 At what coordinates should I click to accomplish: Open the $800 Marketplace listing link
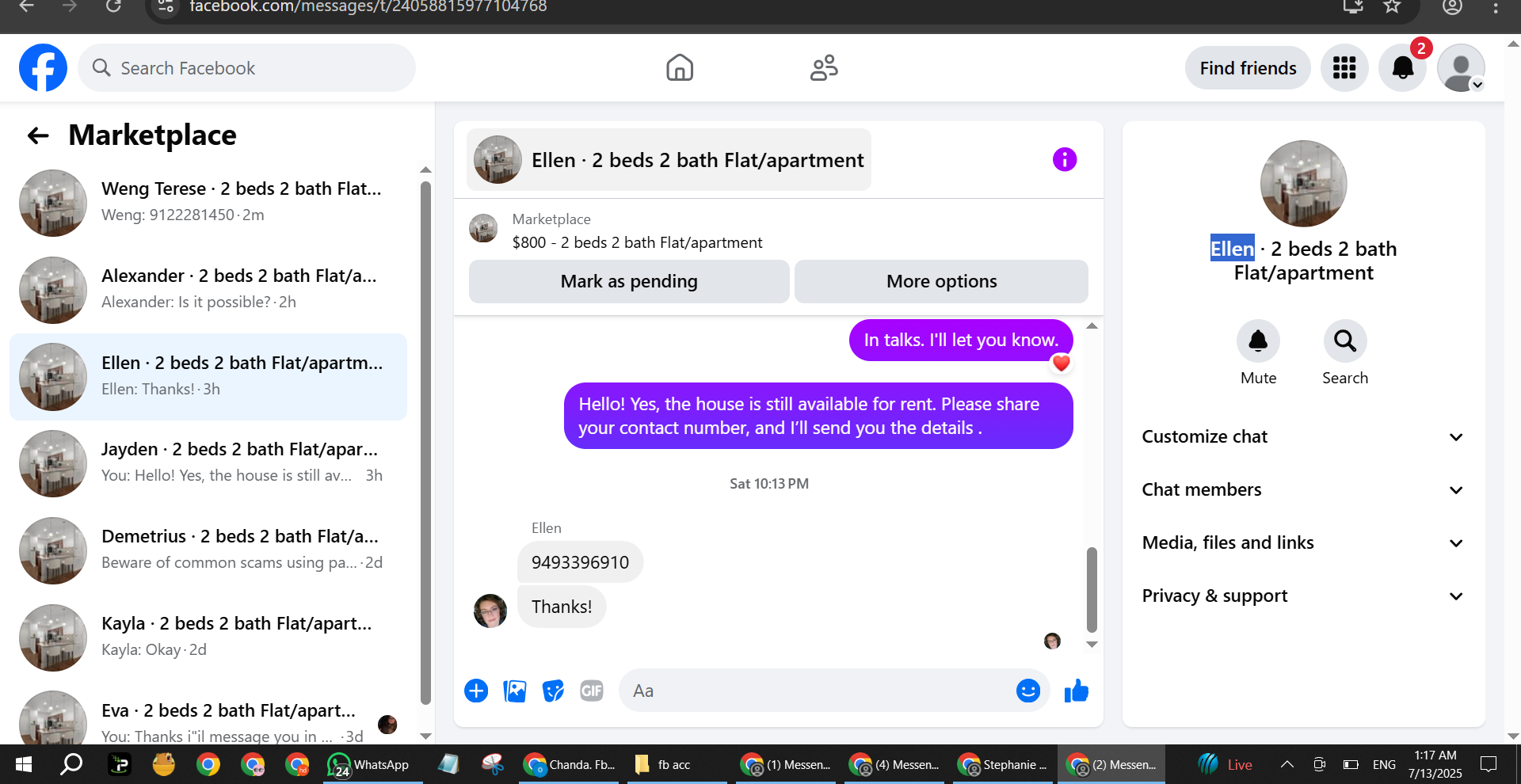point(637,242)
